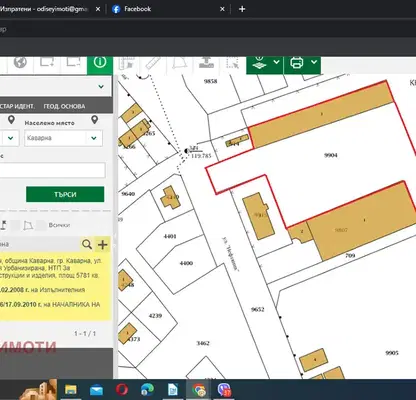The image size is (416, 400).
Task: Click the 1 - 1 / 1 pagination text
Action: (85, 333)
